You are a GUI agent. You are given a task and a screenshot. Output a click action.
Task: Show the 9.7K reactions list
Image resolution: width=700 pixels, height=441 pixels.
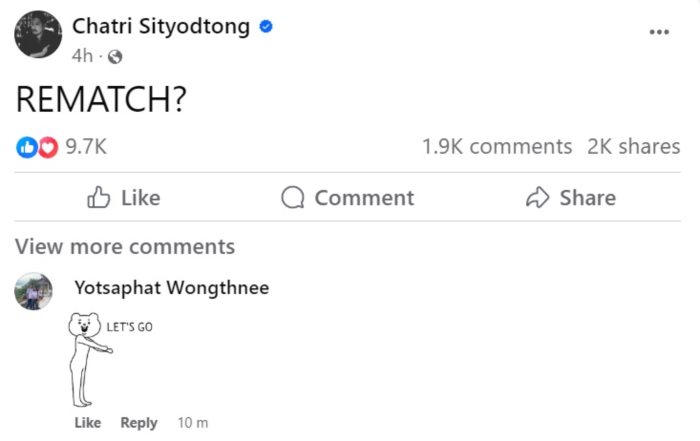tap(86, 147)
